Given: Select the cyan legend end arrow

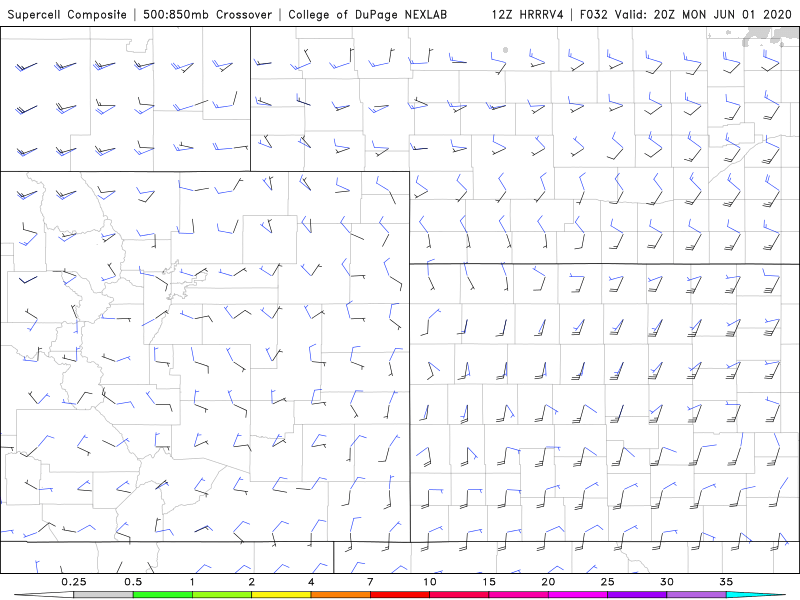Looking at the screenshot, I should [756, 595].
